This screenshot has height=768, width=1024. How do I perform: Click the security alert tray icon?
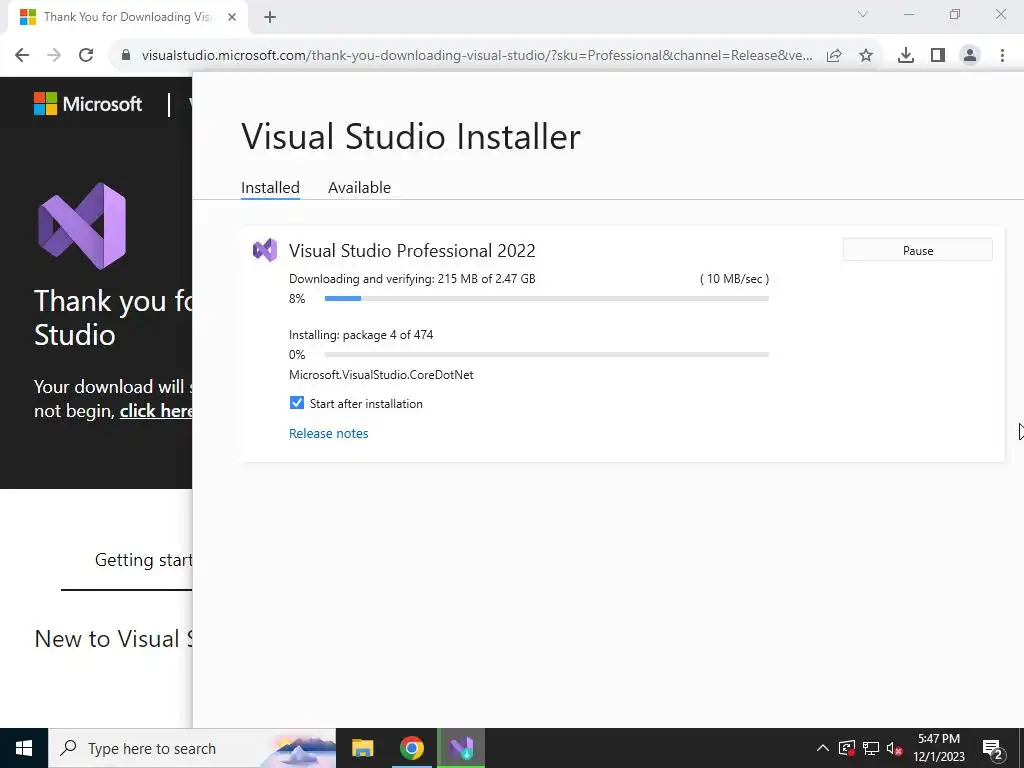(x=847, y=748)
